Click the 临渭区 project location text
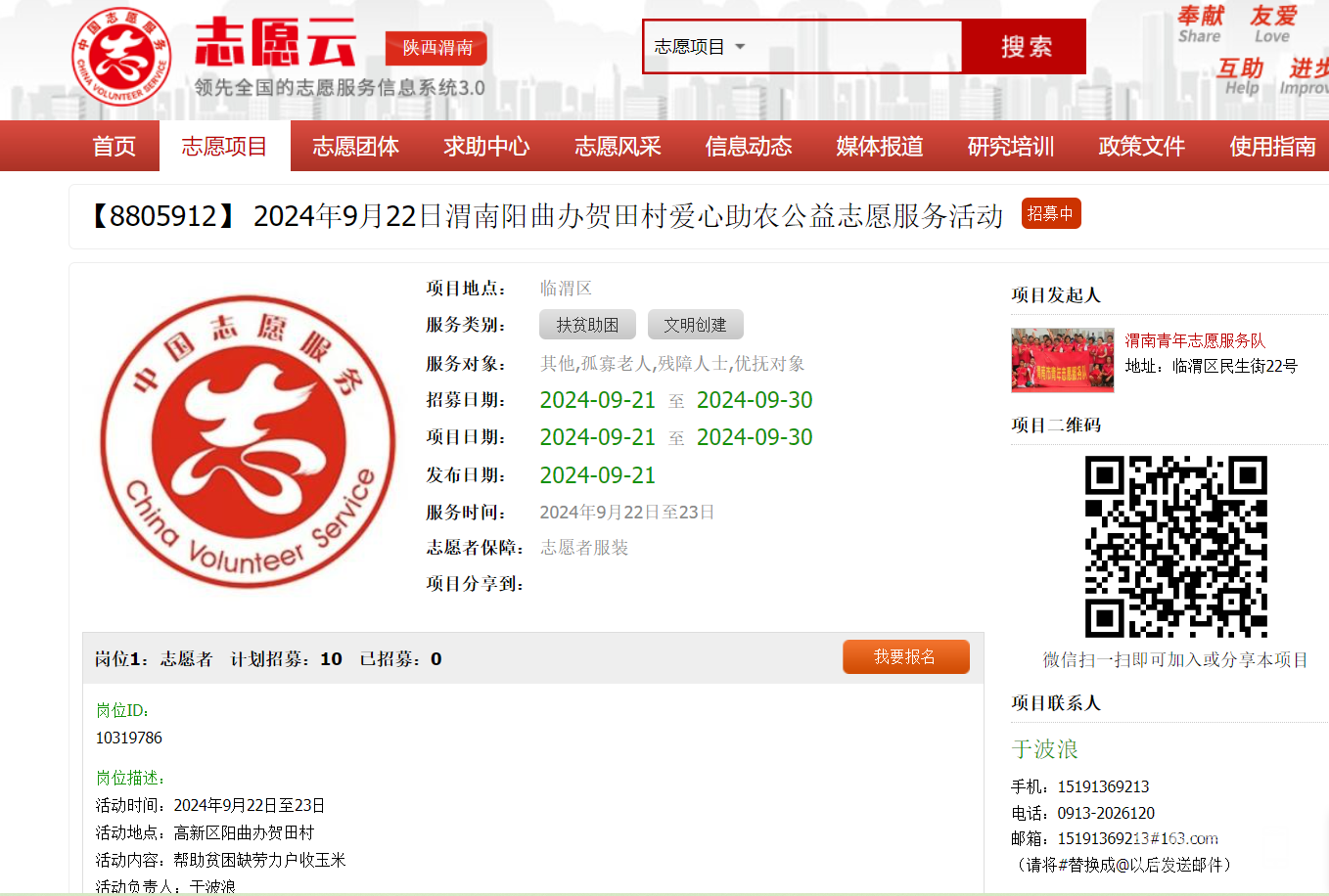Image resolution: width=1329 pixels, height=896 pixels. click(566, 289)
